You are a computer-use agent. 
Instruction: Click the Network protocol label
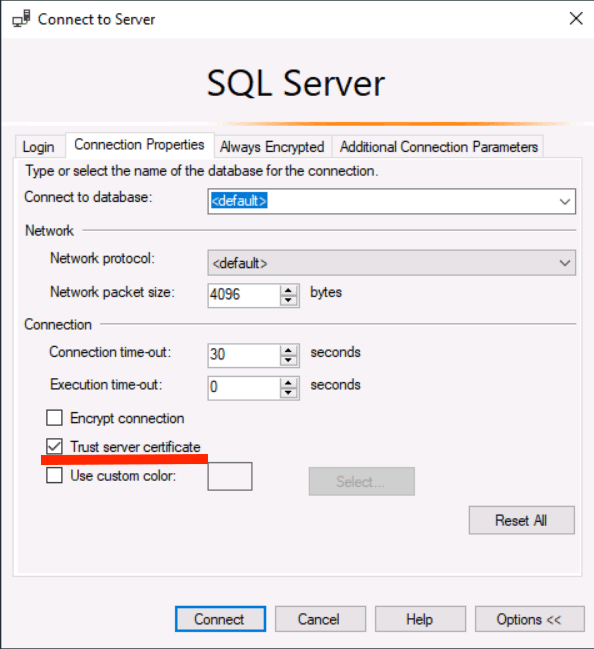point(102,258)
